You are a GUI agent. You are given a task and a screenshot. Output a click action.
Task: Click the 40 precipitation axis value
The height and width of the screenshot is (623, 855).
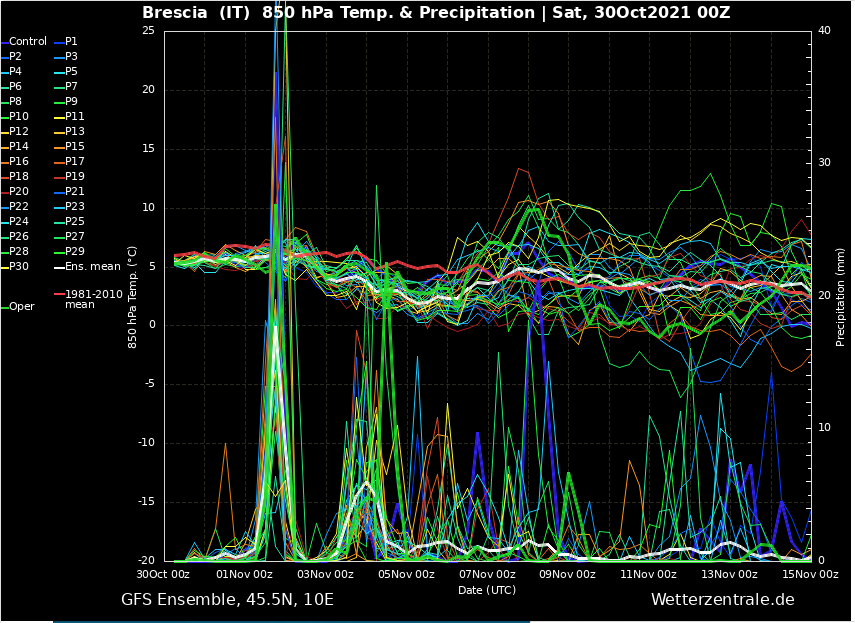(x=824, y=31)
